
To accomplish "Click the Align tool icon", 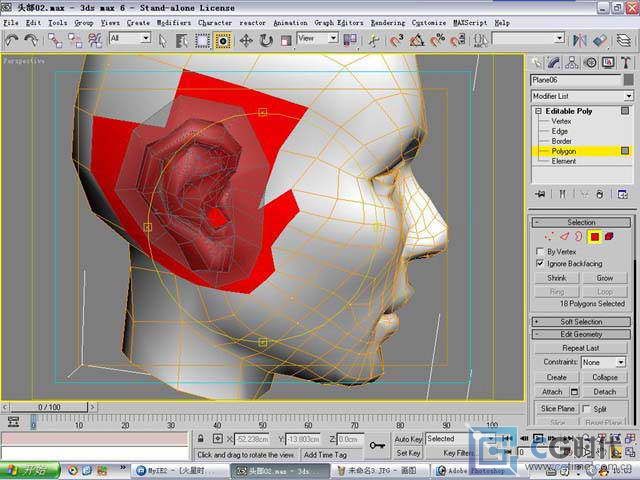I will point(600,40).
